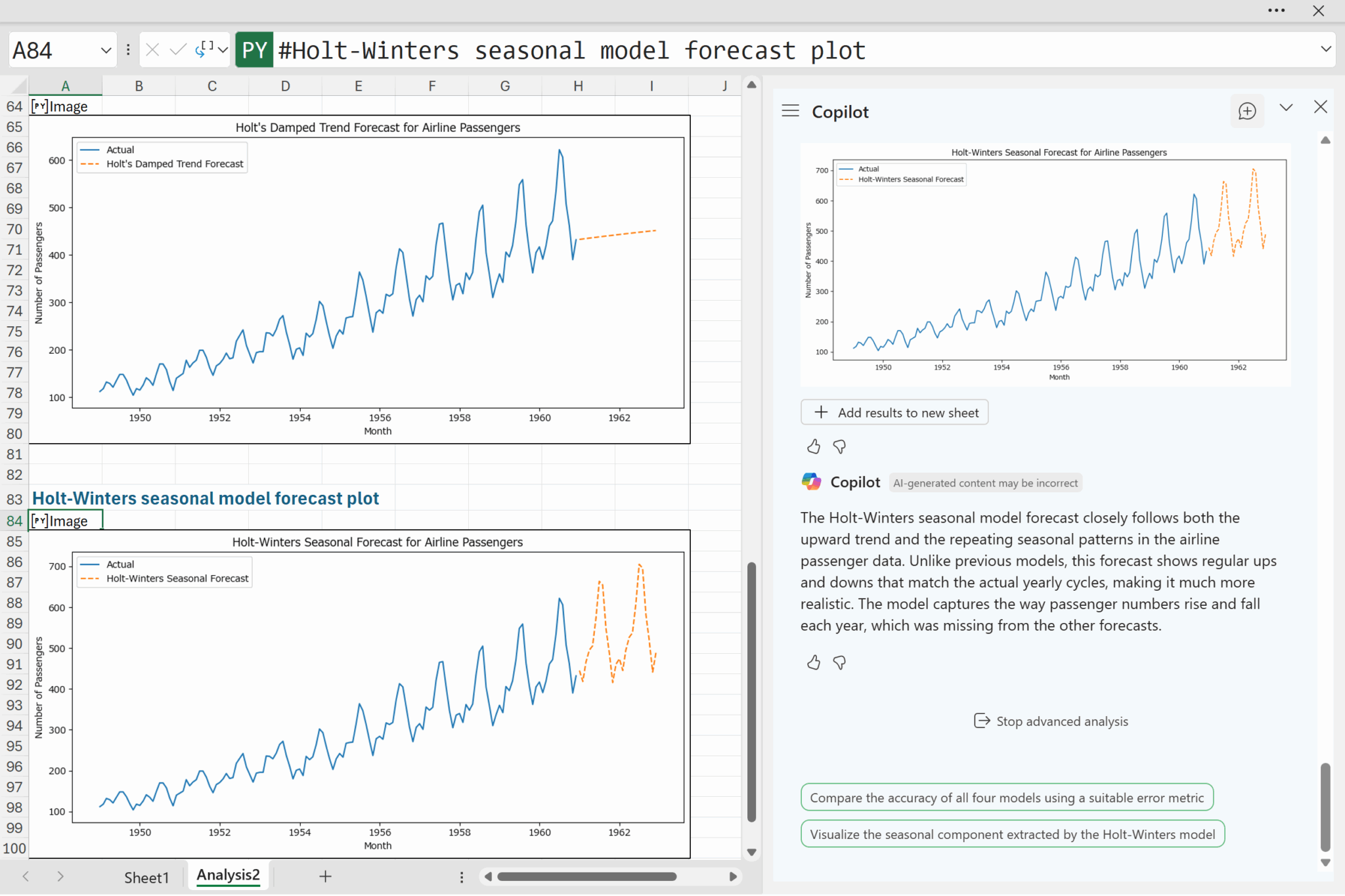The image size is (1345, 896).
Task: Click the Python output type icon
Action: click(204, 49)
